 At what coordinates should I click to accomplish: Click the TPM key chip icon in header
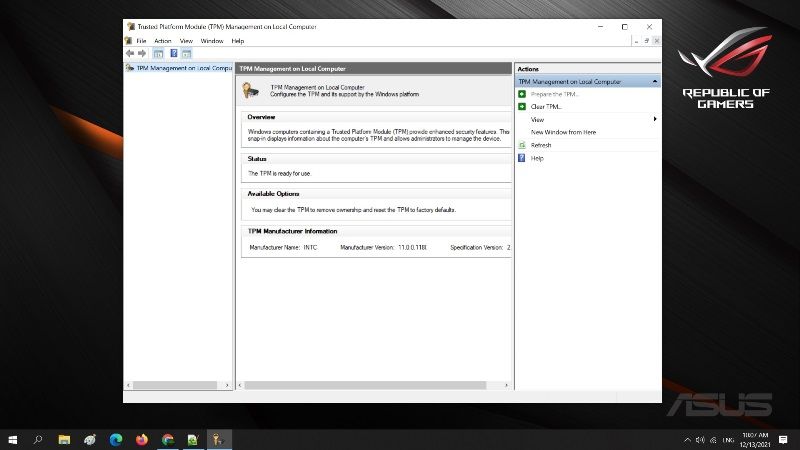click(251, 90)
